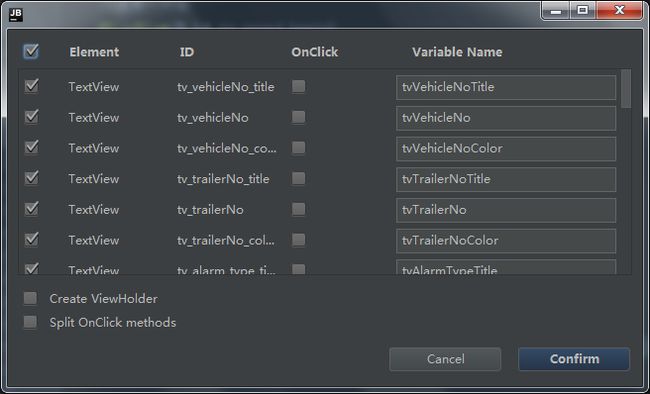Minimize the dialog window
Viewport: 650px width, 394px height.
(556, 10)
